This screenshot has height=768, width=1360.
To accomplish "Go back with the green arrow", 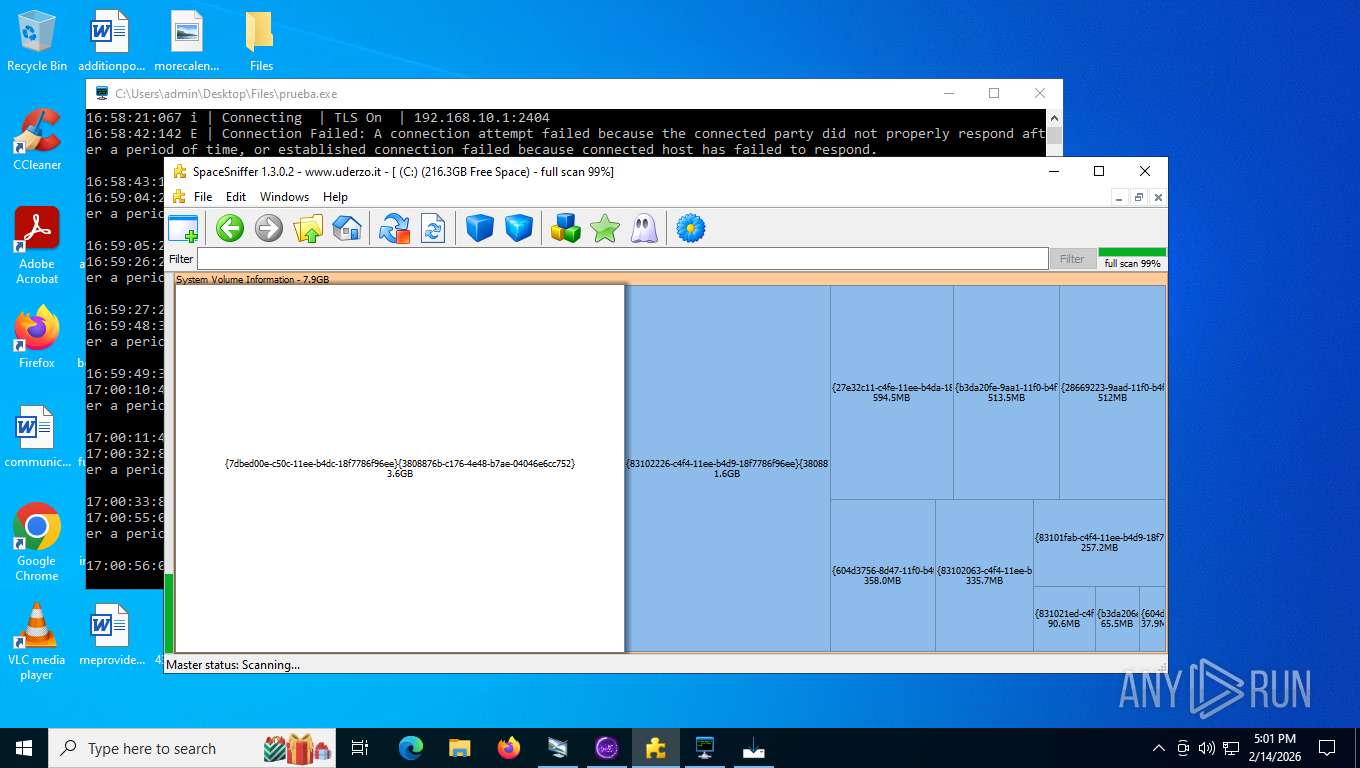I will click(x=230, y=228).
